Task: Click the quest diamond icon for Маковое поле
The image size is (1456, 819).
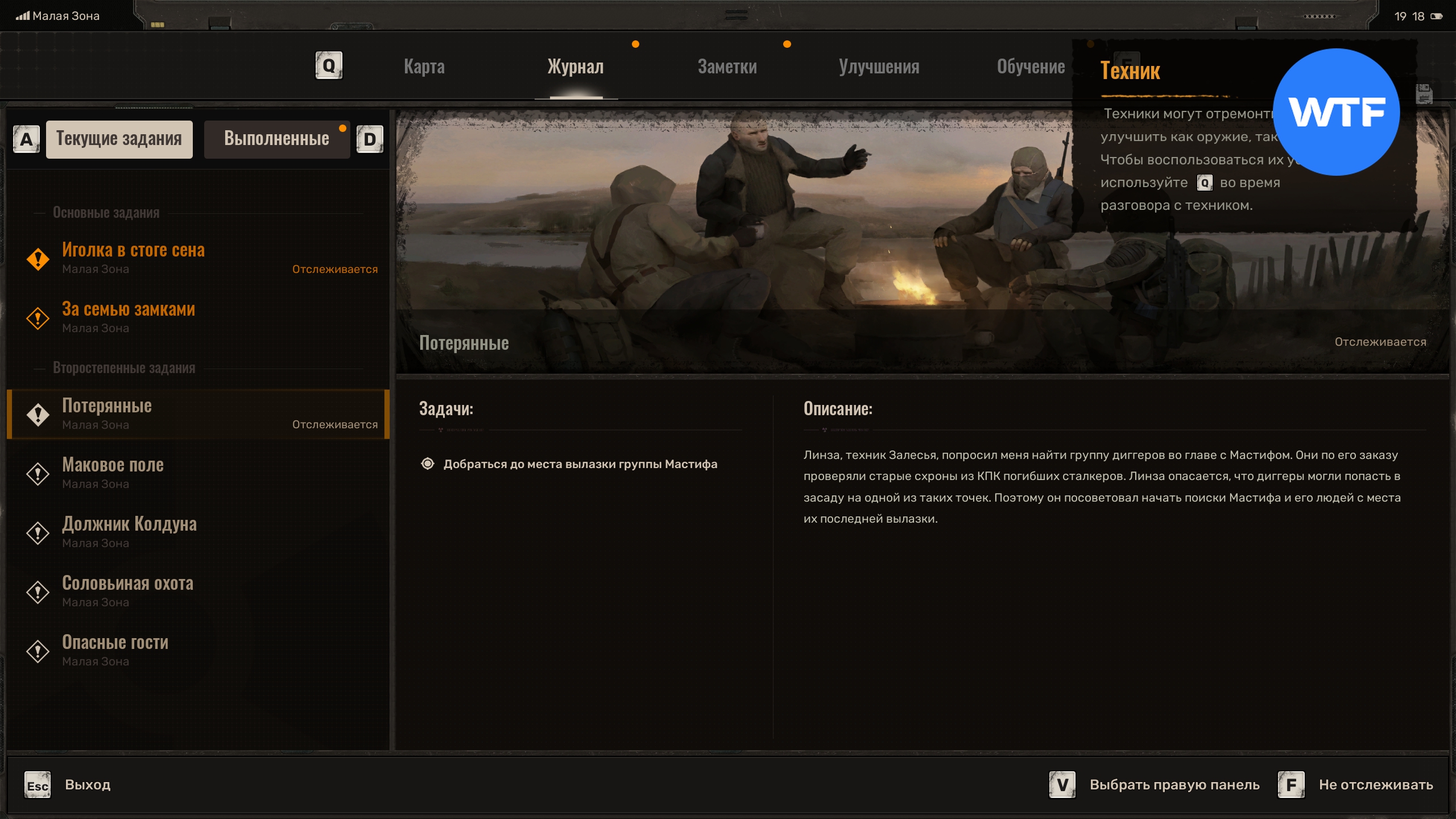Action: [38, 474]
